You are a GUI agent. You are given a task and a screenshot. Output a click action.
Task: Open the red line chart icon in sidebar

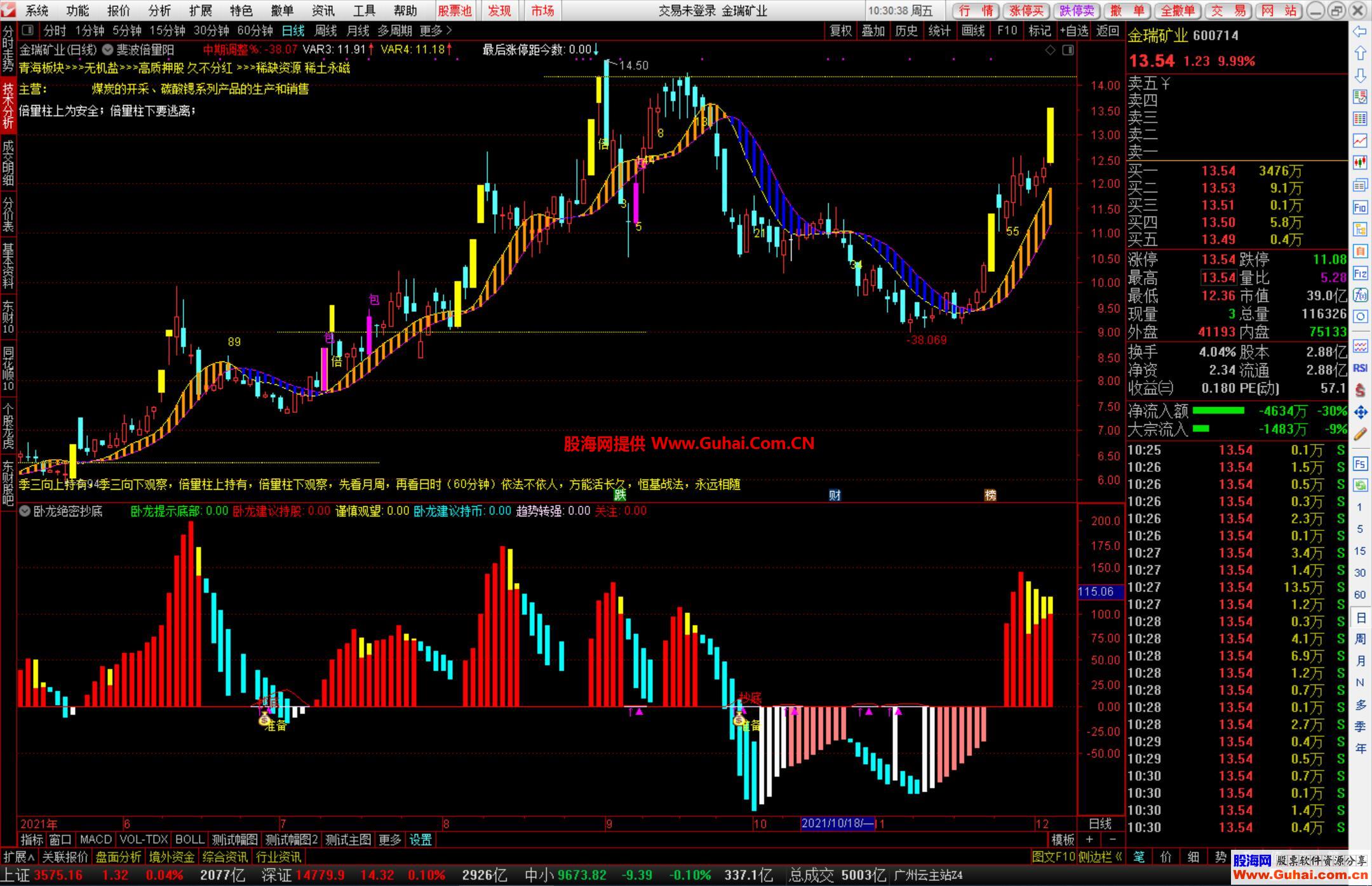(x=1360, y=140)
